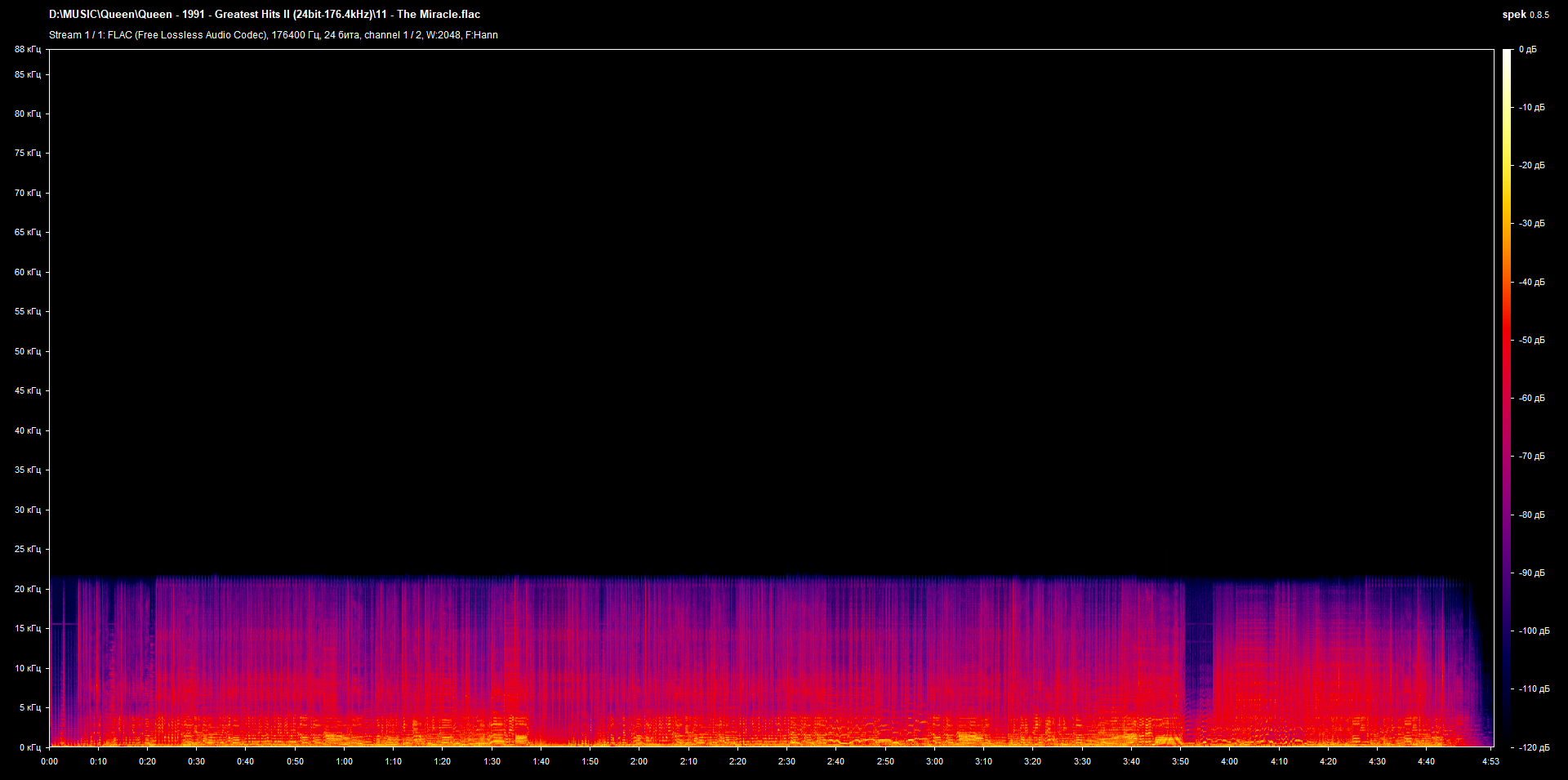Click the dark quiet gap in spectrogram near 3:53
This screenshot has height=780, width=1568.
(1198, 662)
